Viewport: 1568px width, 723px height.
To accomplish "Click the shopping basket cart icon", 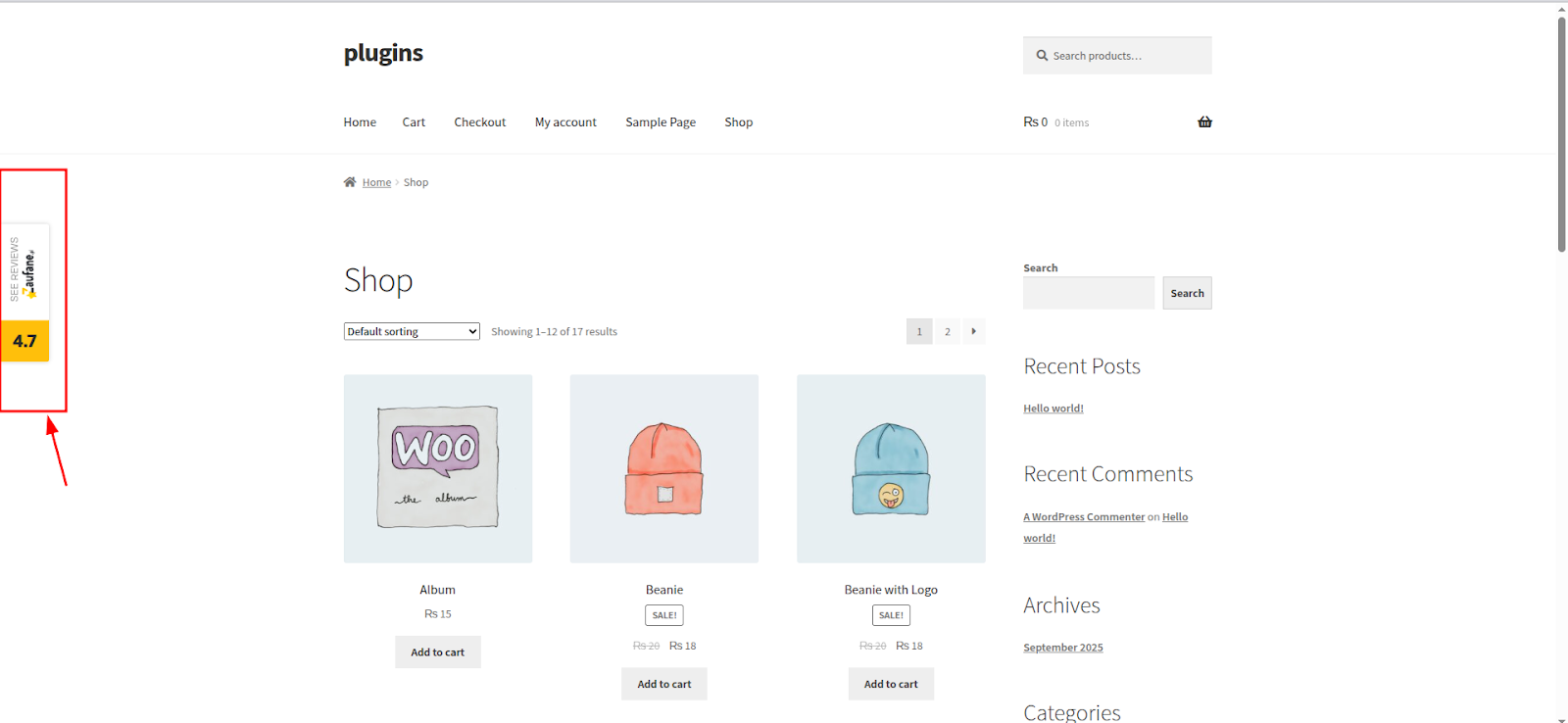I will click(x=1204, y=122).
